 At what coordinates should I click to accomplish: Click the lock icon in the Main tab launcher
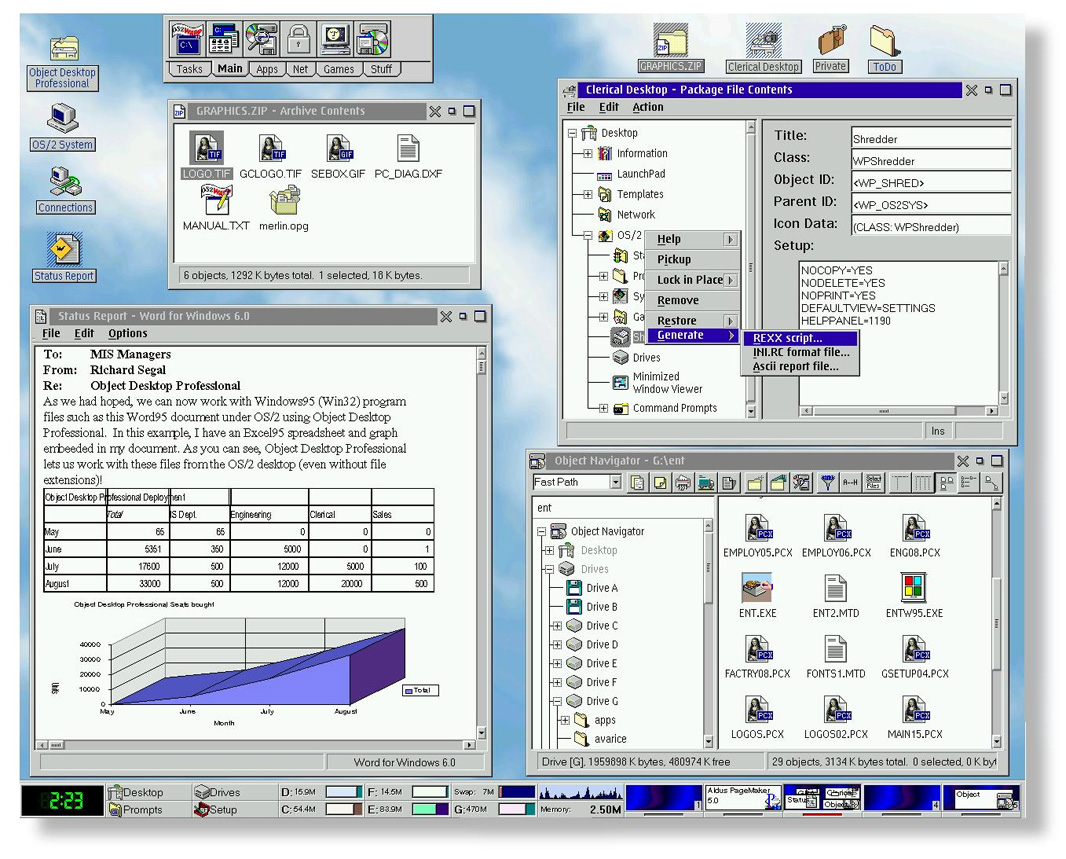[x=298, y=40]
